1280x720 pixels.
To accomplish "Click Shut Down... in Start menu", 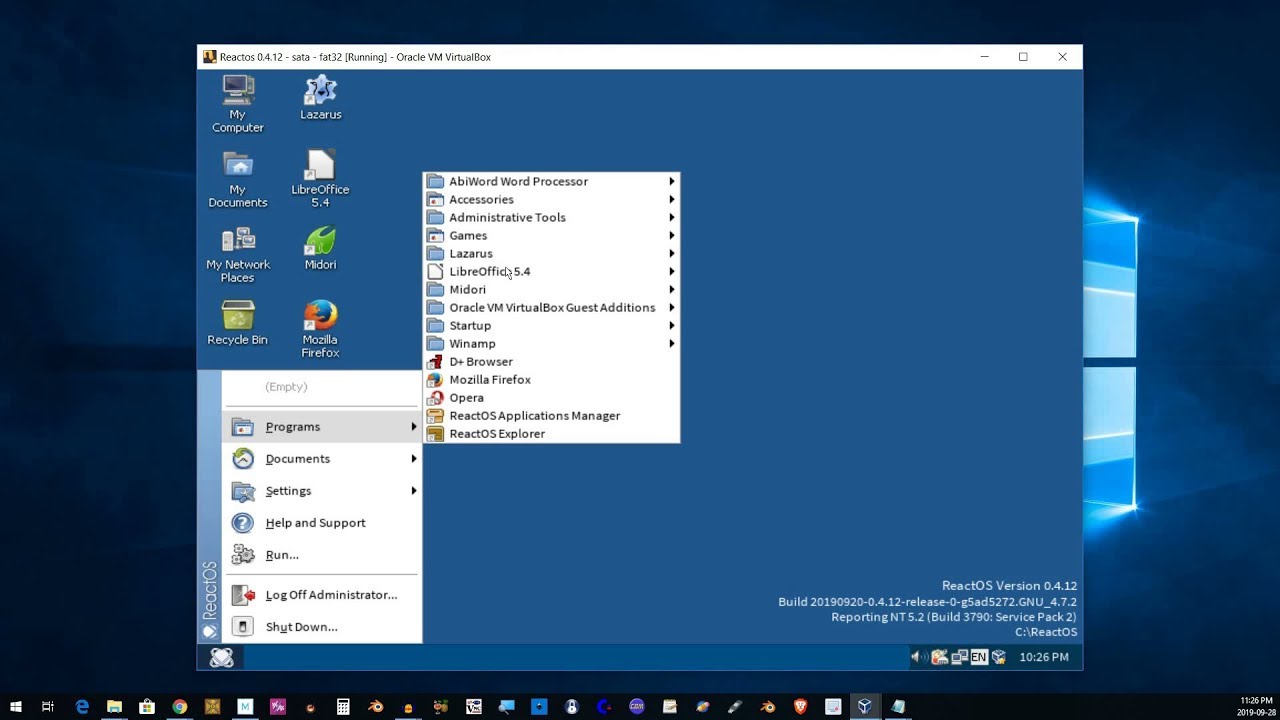I will pos(322,627).
